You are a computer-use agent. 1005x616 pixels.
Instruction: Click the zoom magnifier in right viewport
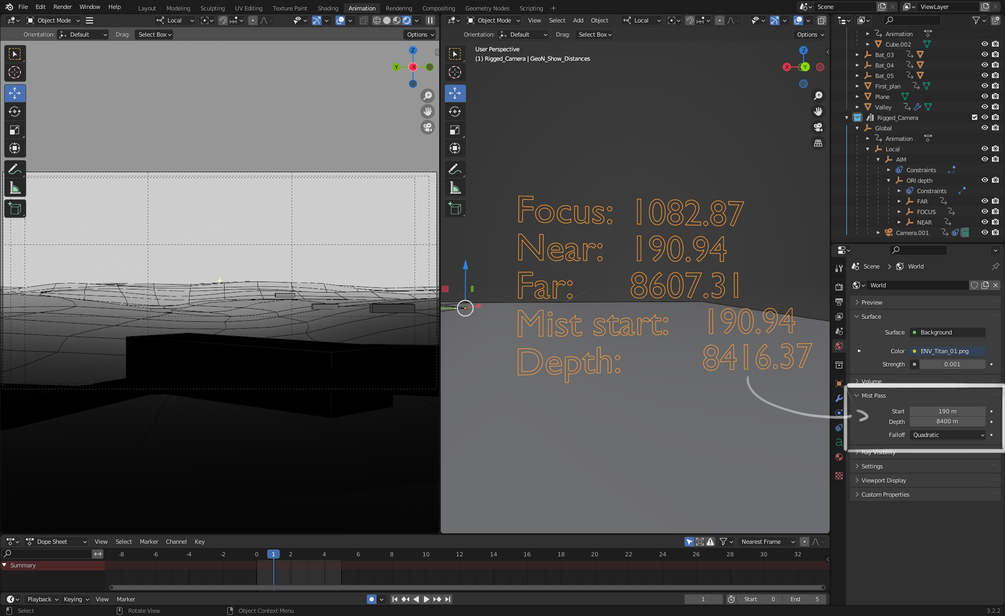tap(818, 96)
